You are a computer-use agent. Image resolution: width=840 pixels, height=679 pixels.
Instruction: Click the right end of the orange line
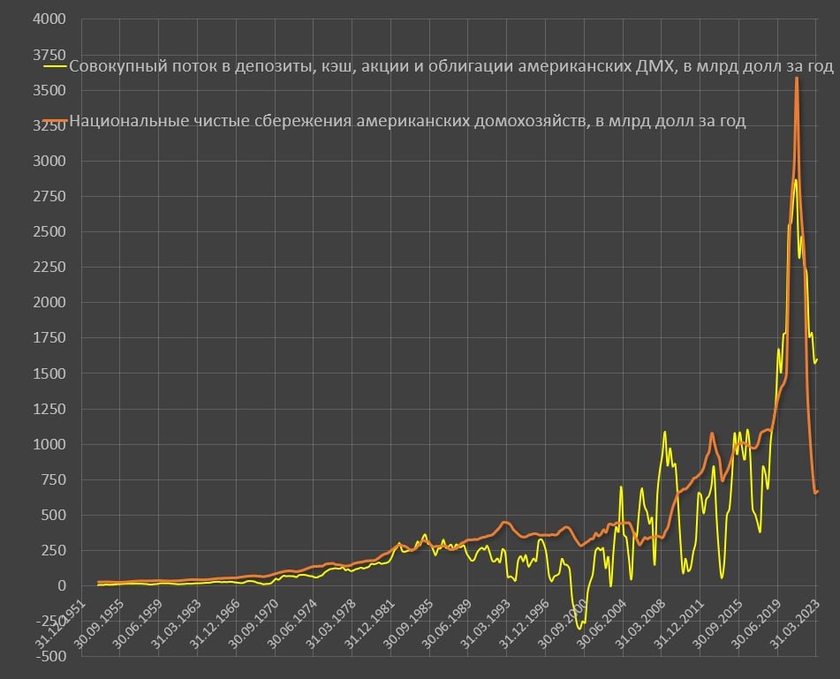(x=816, y=492)
